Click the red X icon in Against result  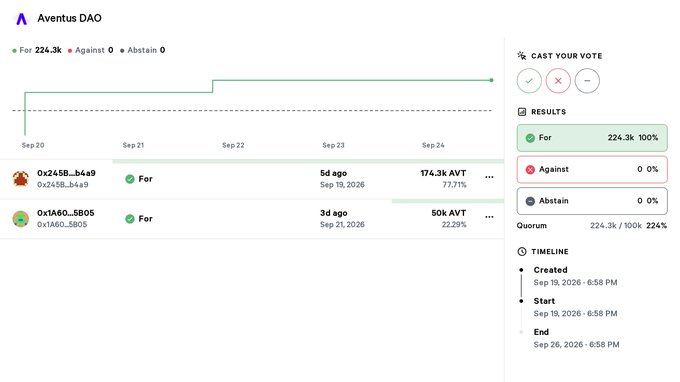coord(530,170)
